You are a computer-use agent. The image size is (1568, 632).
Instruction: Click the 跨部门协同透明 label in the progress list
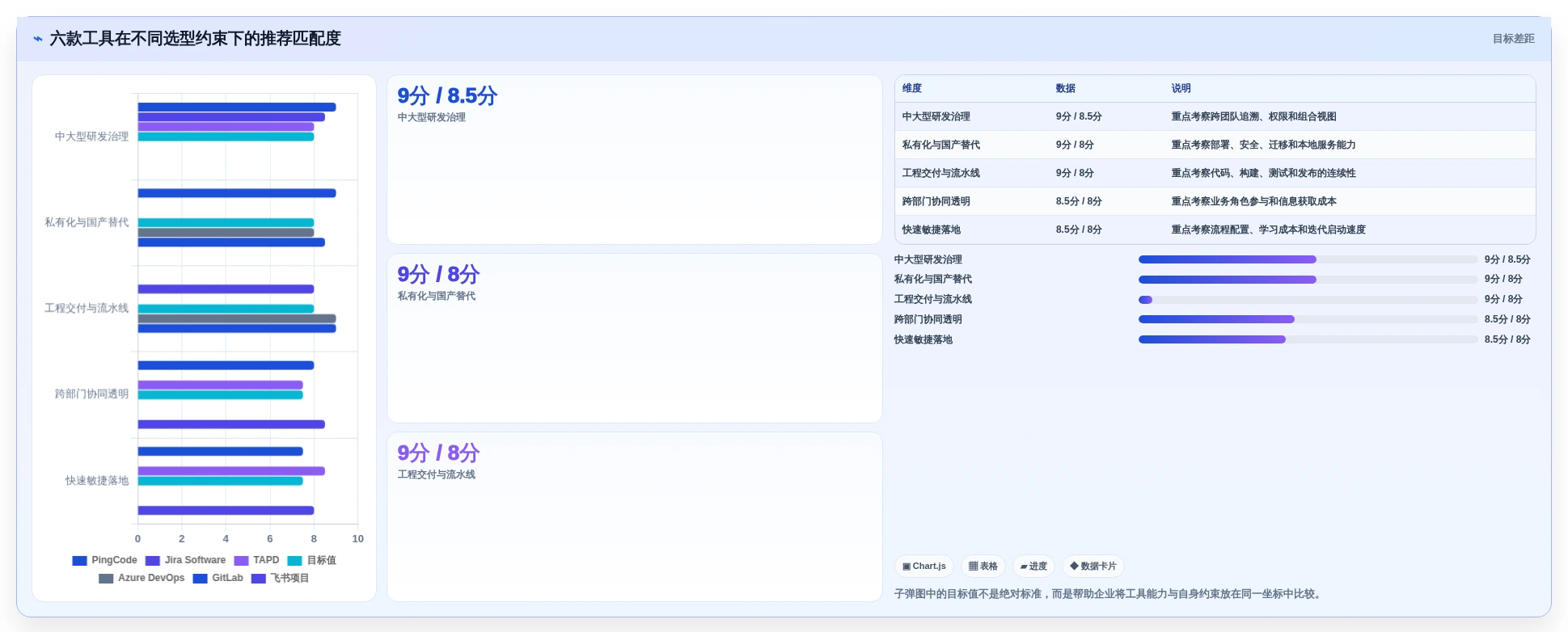point(928,319)
